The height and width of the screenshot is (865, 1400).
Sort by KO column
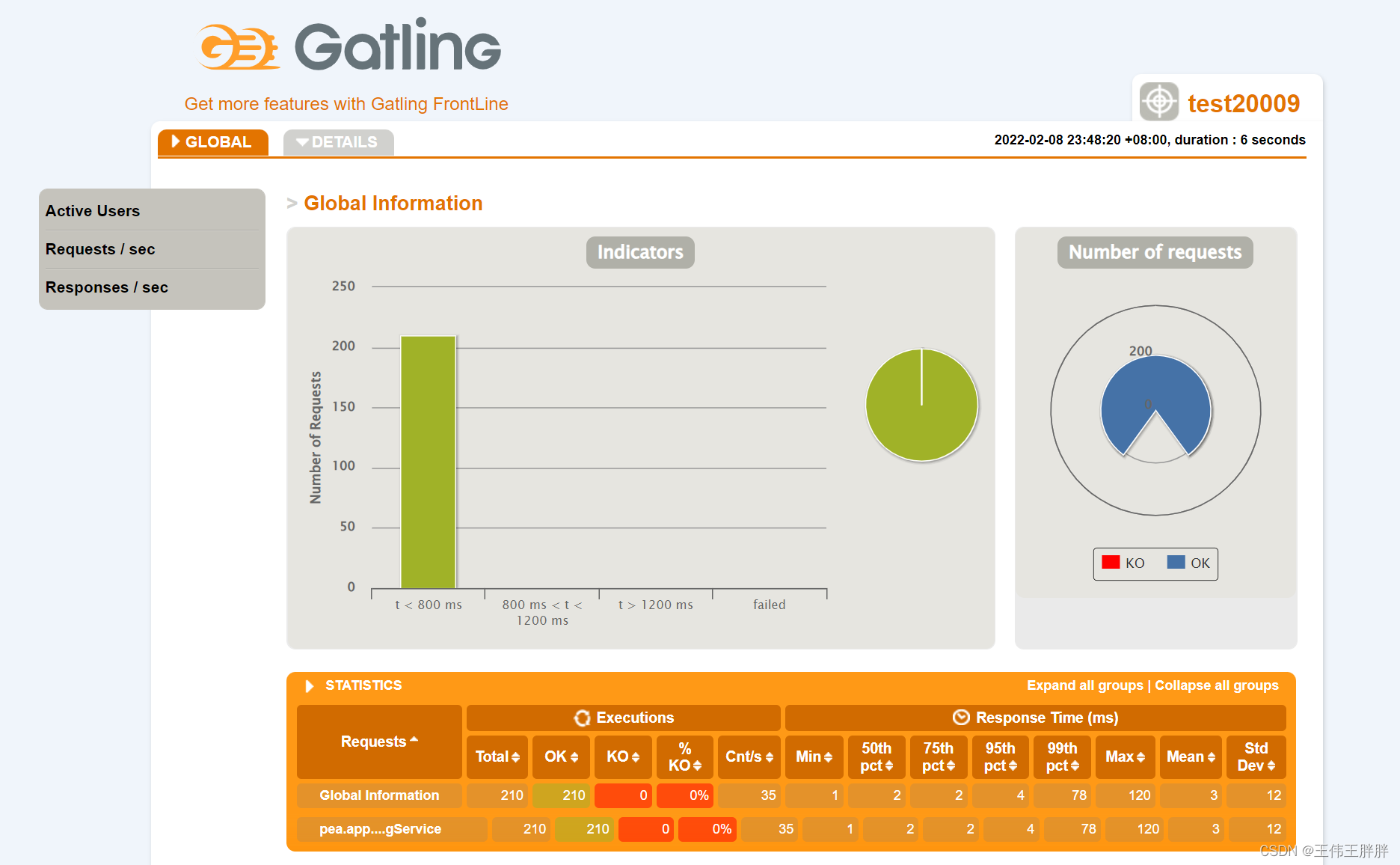pos(623,757)
